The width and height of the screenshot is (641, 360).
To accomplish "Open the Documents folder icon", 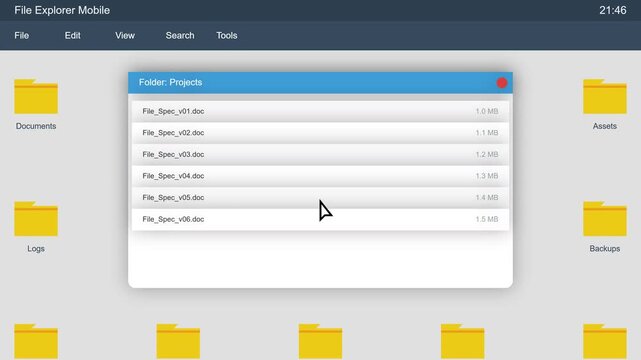I will (36, 96).
